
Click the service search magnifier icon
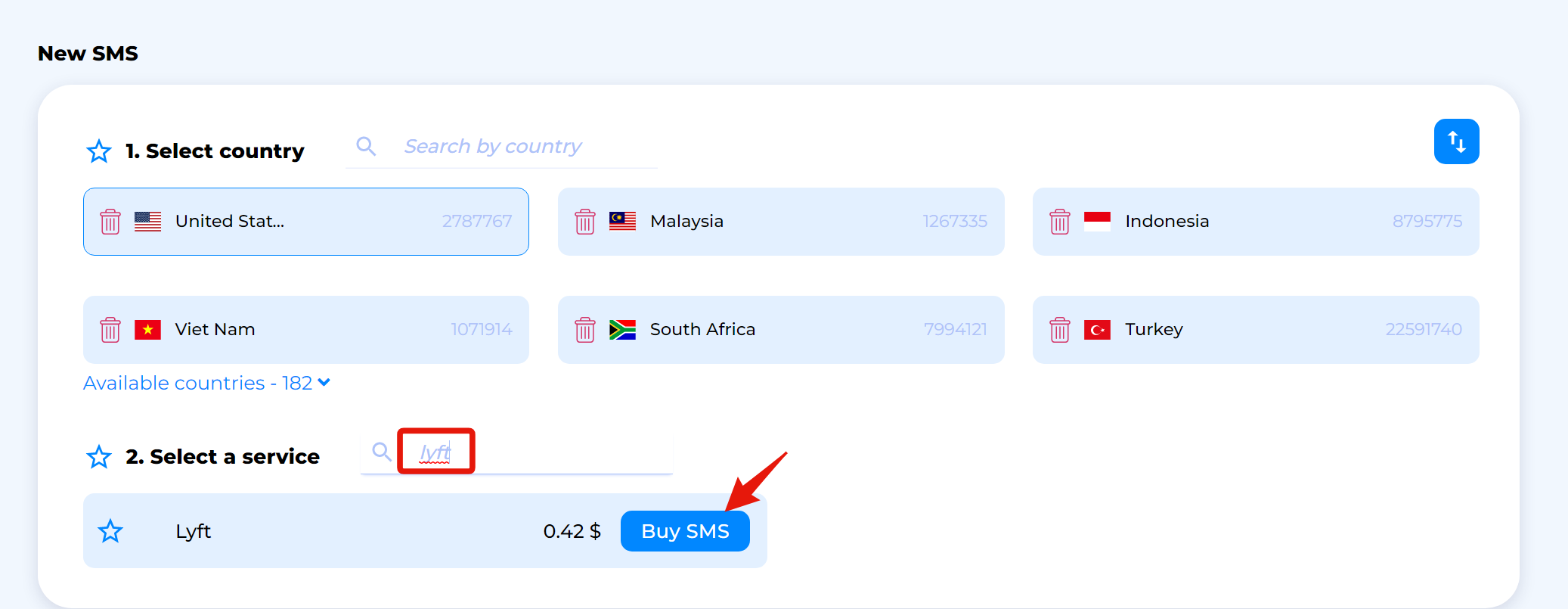[x=382, y=452]
